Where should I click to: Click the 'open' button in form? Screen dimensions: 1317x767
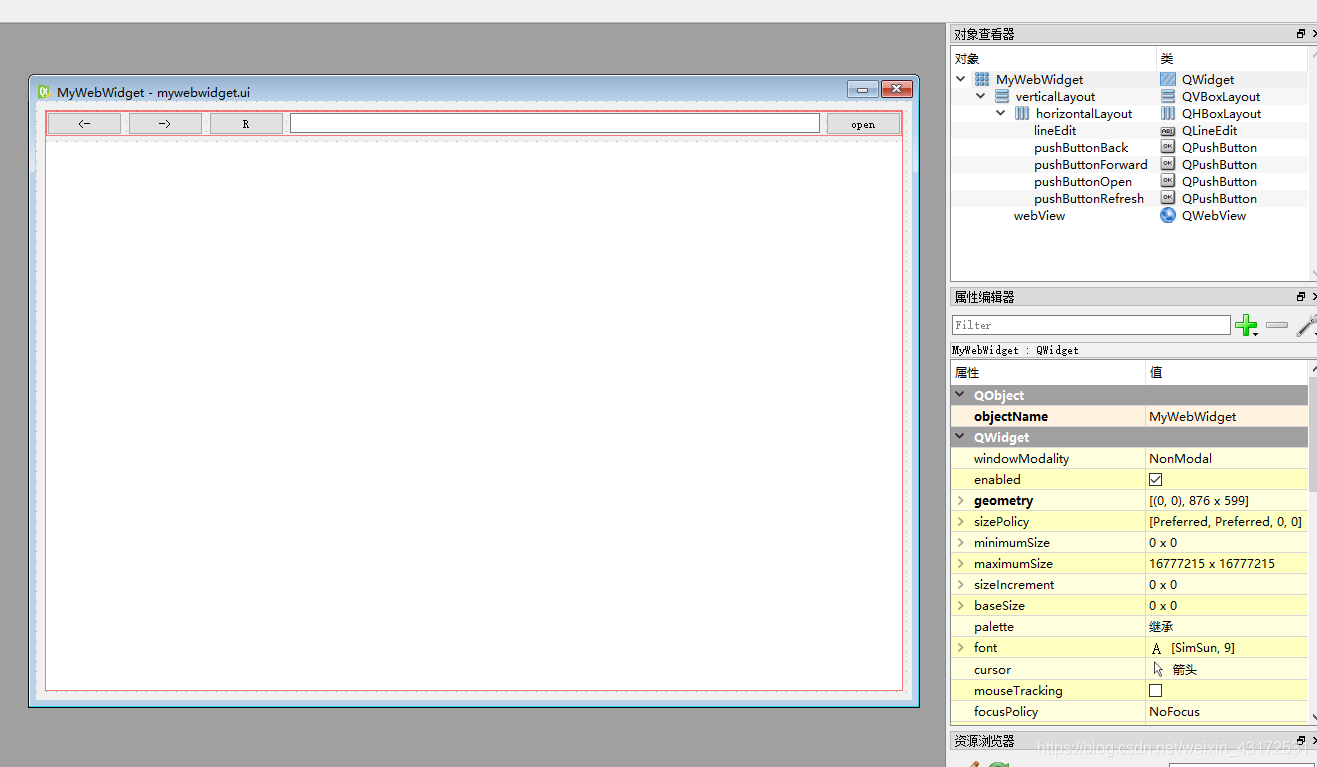pos(863,124)
